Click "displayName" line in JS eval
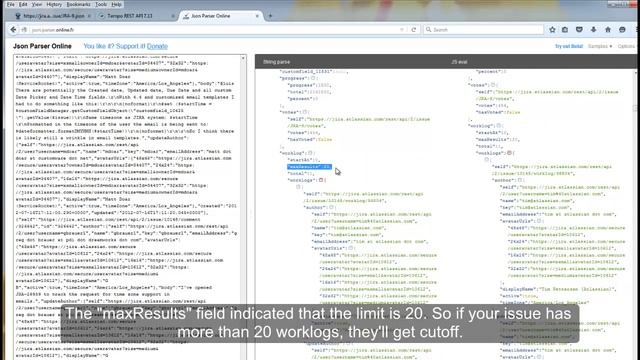 558,289
